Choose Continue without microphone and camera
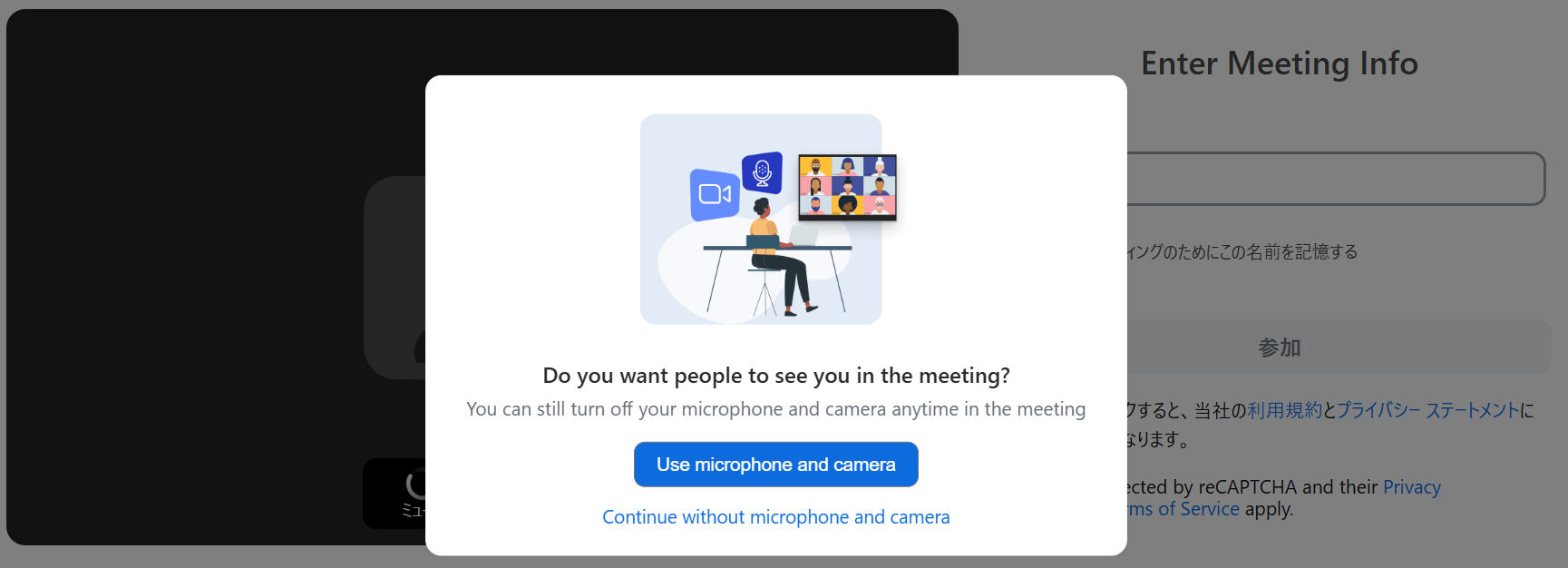Image resolution: width=1568 pixels, height=568 pixels. coord(776,517)
